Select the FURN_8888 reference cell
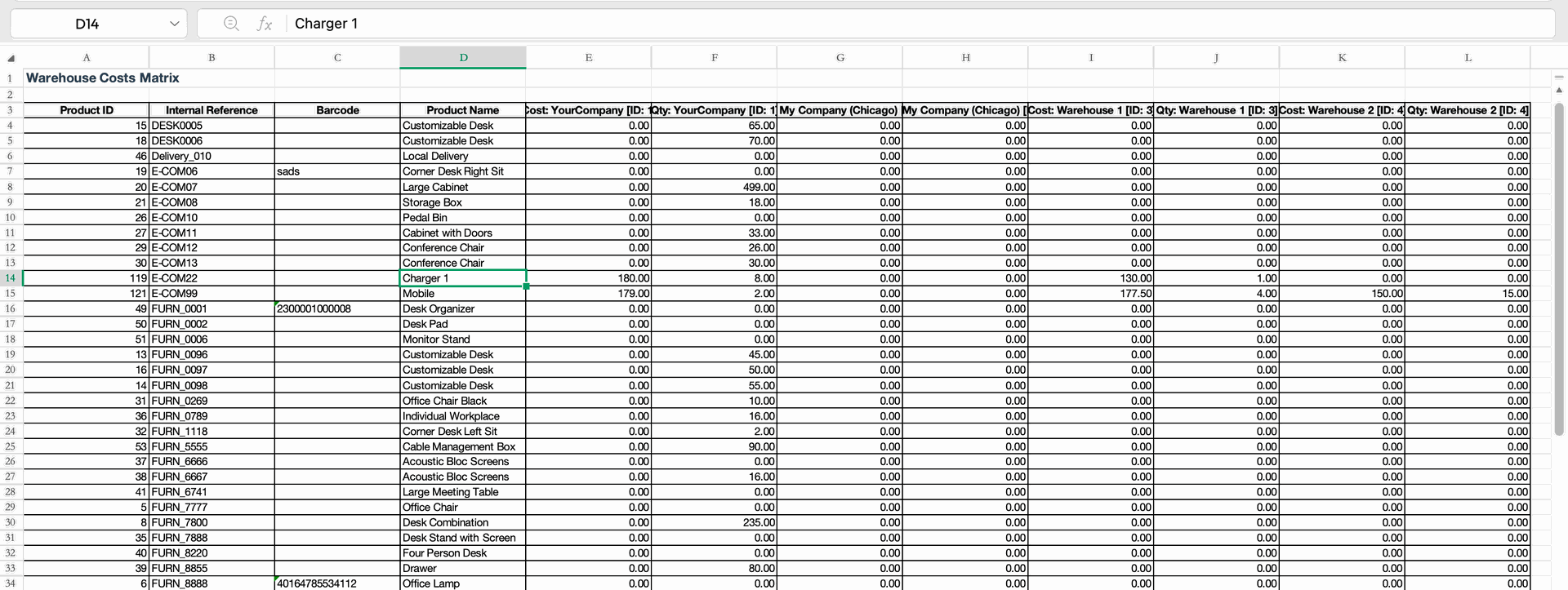This screenshot has height=590, width=1568. 212,583
